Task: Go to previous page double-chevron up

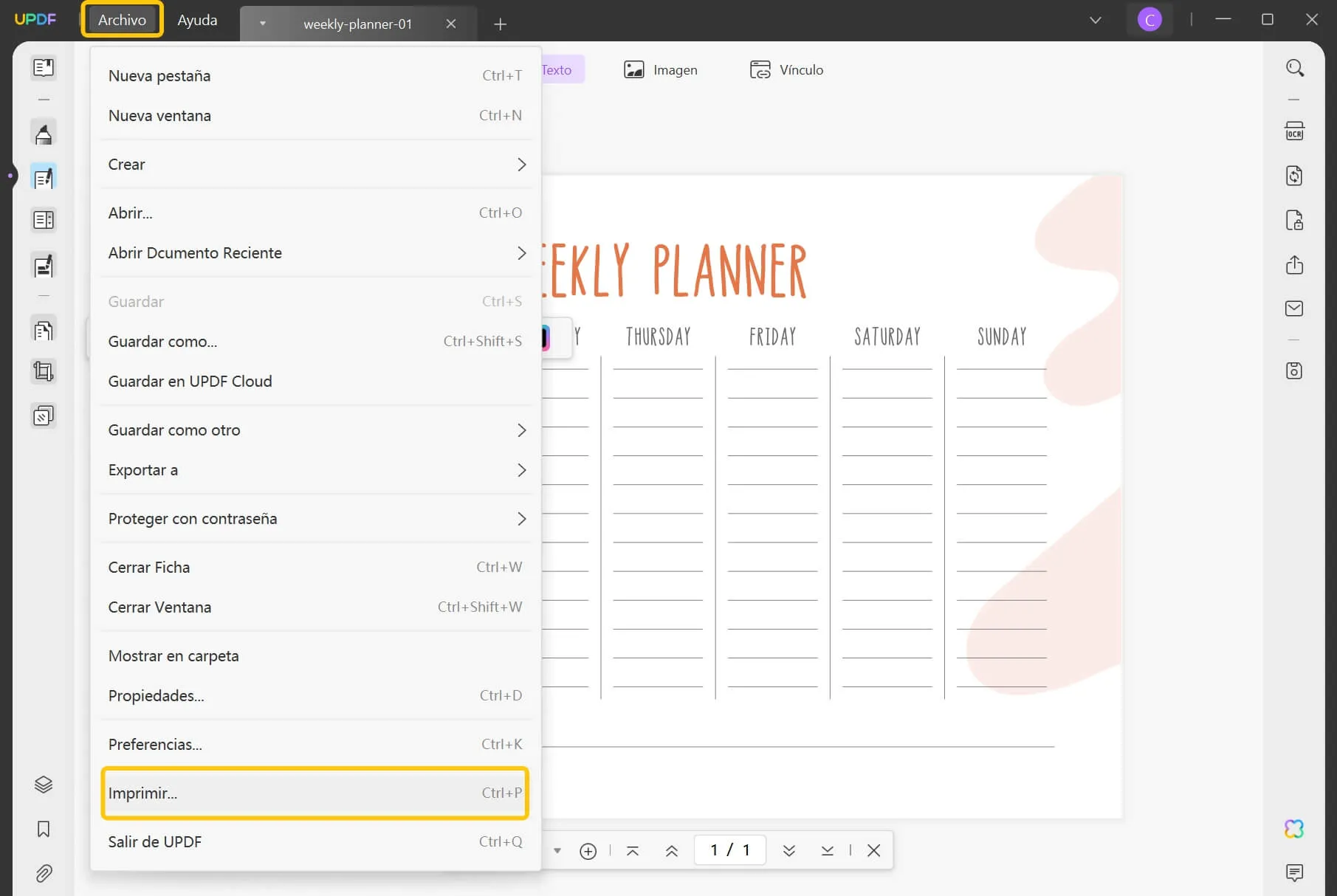Action: point(672,851)
